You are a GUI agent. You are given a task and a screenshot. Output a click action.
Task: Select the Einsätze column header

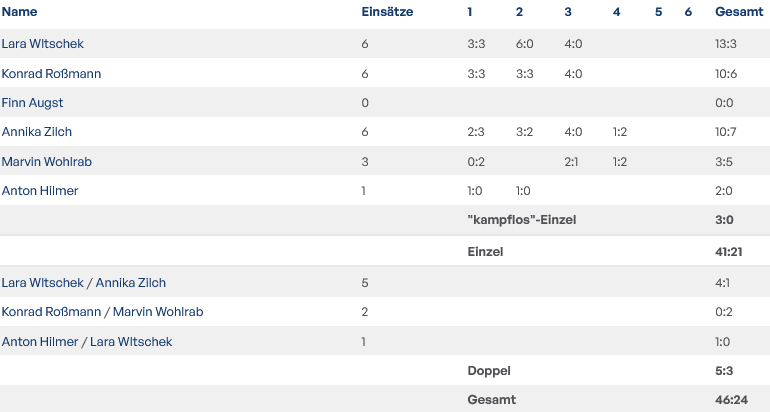(x=387, y=12)
